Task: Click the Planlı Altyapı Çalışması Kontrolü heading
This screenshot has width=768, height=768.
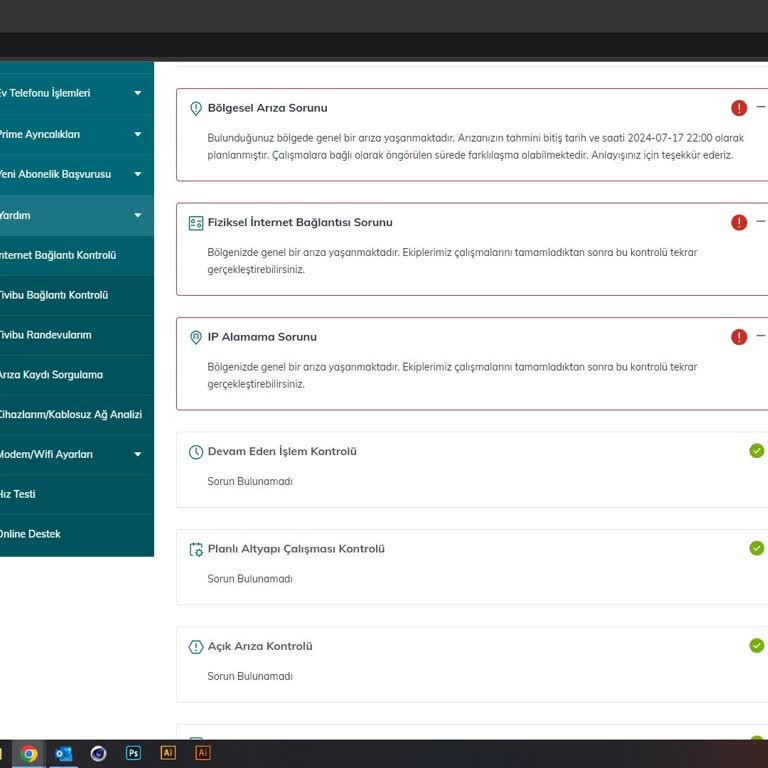Action: 296,549
